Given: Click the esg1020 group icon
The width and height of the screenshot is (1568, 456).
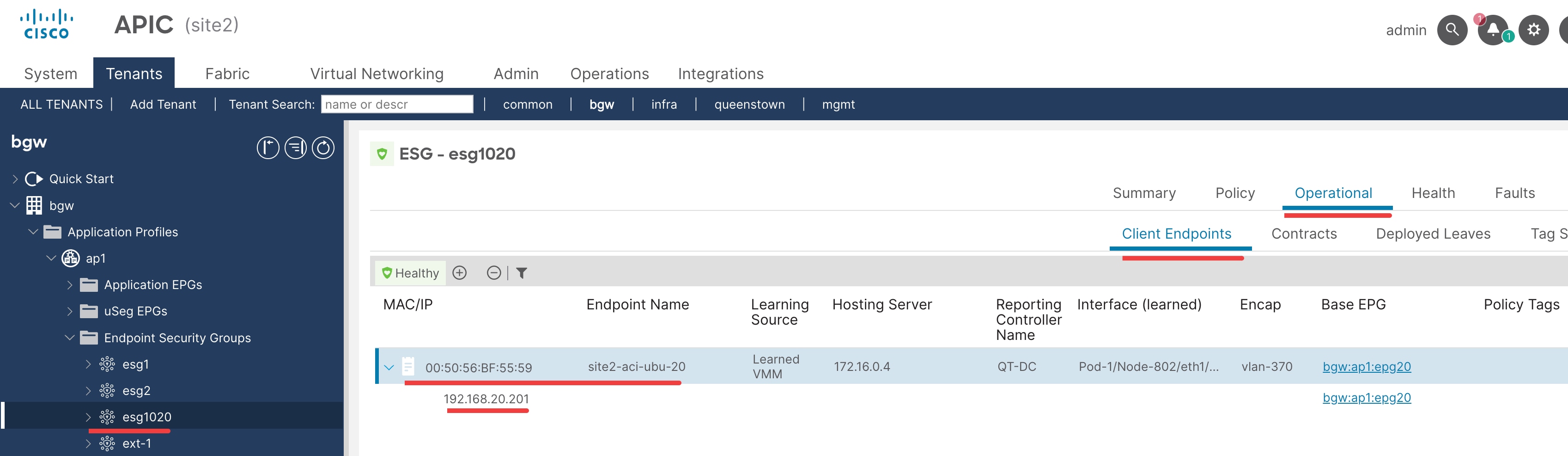Looking at the screenshot, I should coord(107,417).
